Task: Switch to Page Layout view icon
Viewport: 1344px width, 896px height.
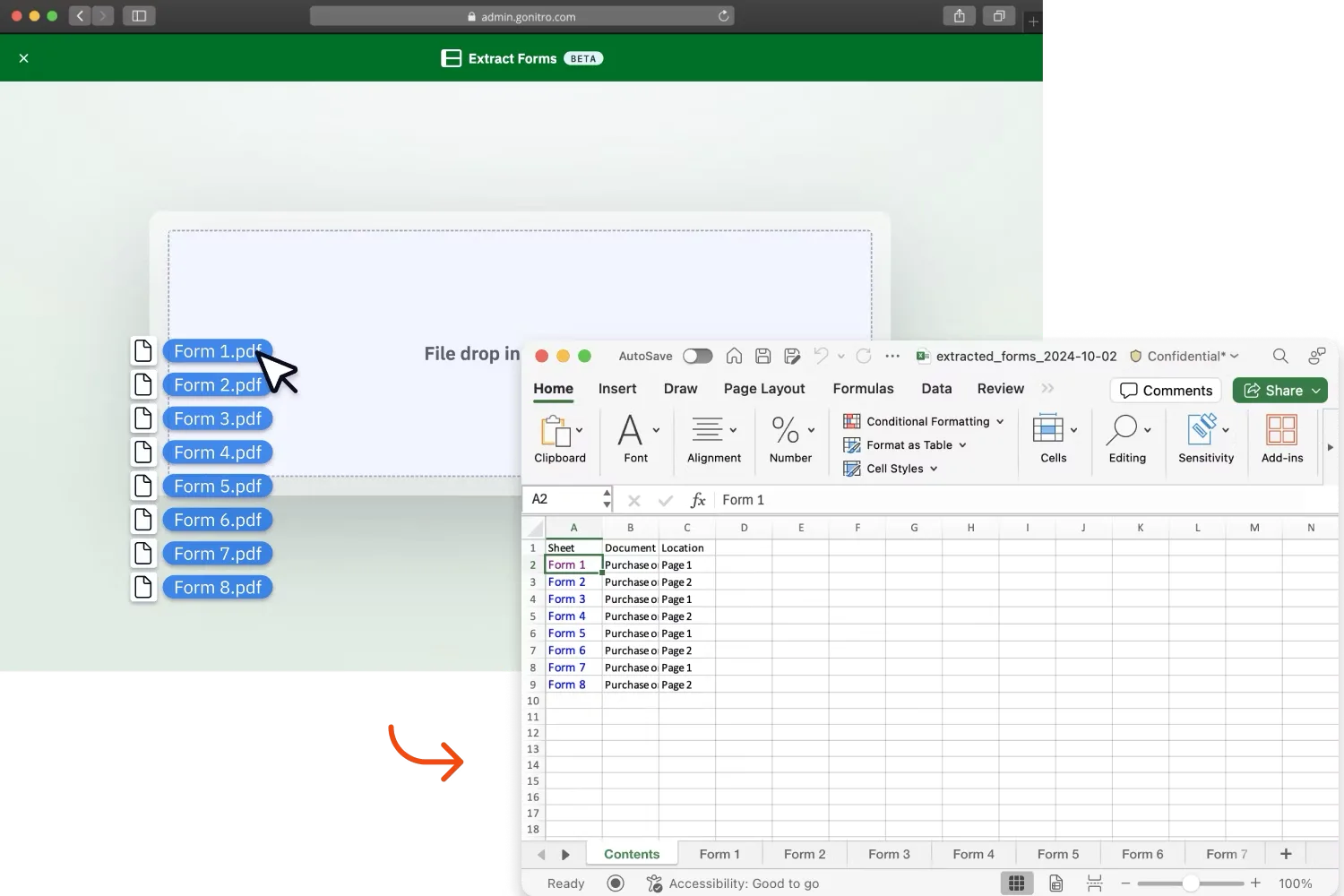Action: click(1056, 883)
